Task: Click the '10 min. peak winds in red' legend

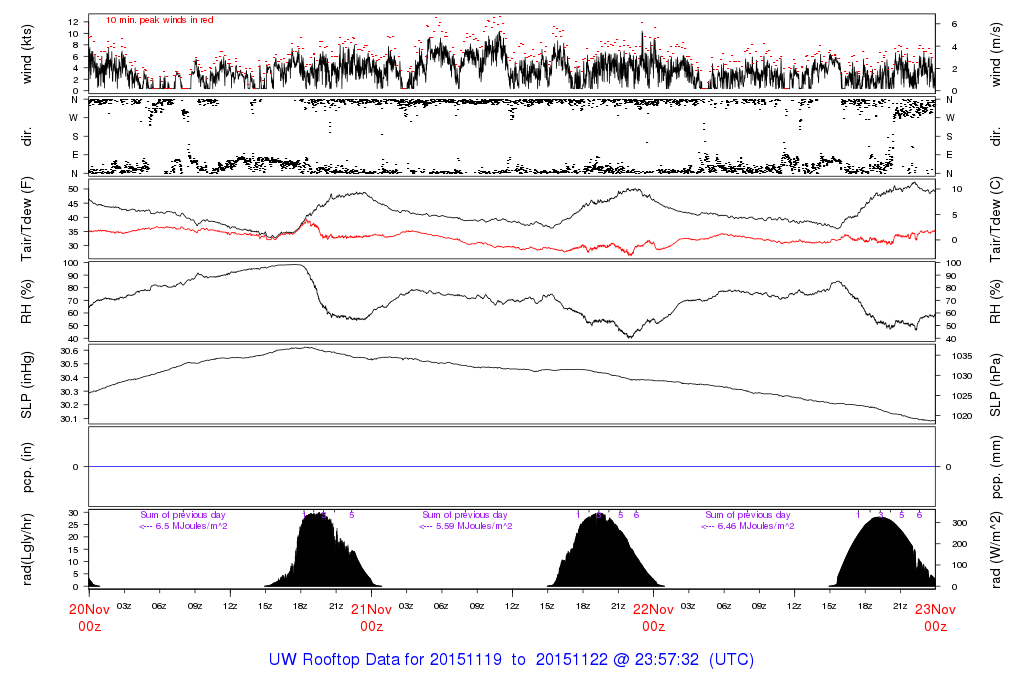Action: (x=159, y=20)
